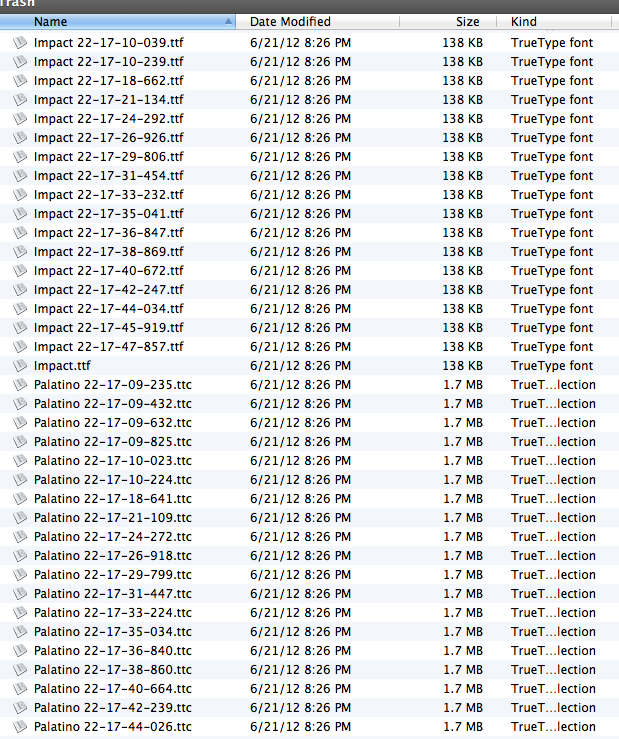The height and width of the screenshot is (739, 619).
Task: Click the date modified of Palatino 22-17-21-109.ttc
Action: point(300,518)
